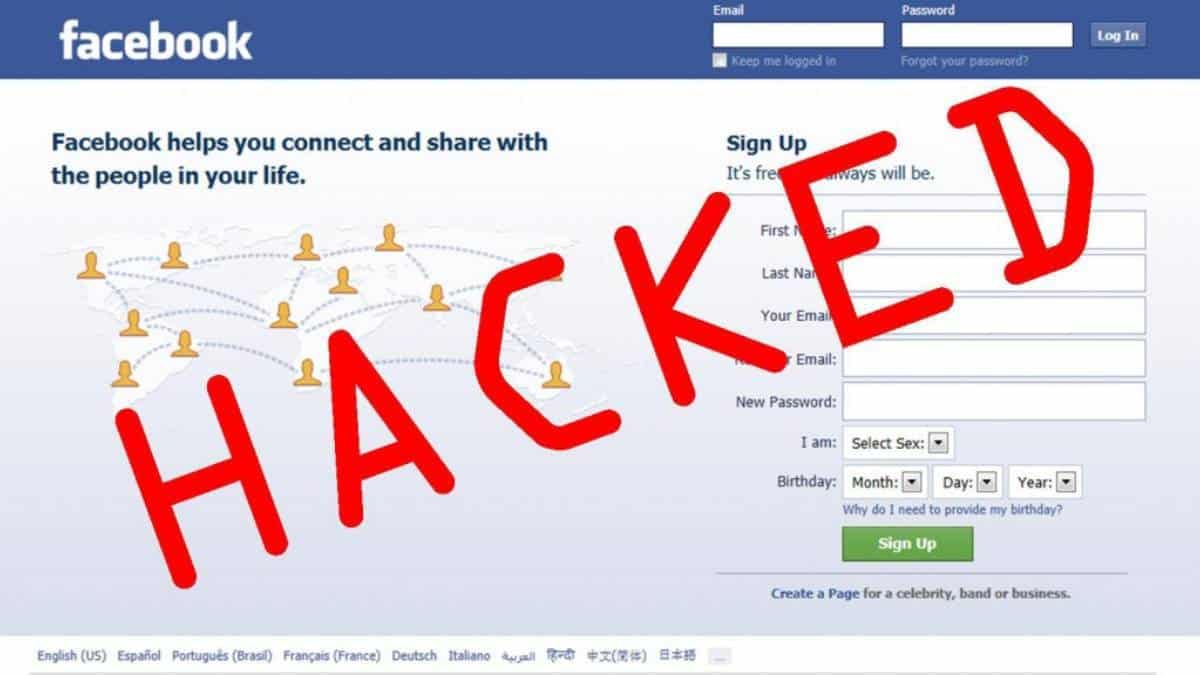
Task: Click the Facebook logo in header
Action: 155,41
